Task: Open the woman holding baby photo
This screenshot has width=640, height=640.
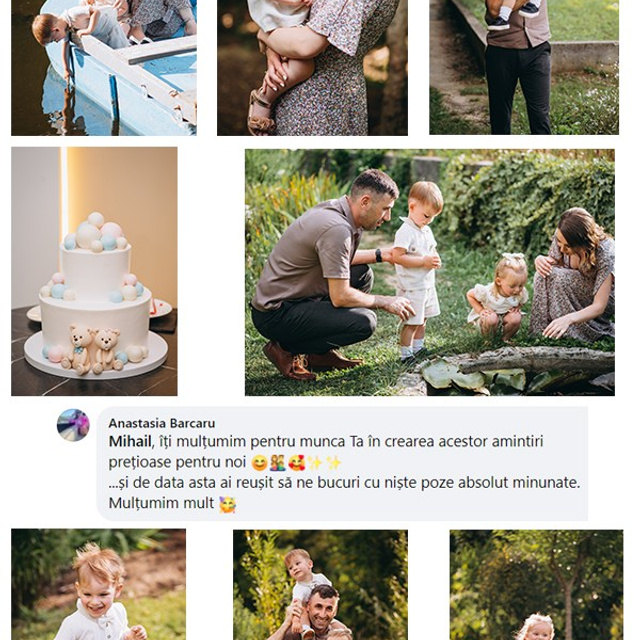Action: tap(312, 67)
